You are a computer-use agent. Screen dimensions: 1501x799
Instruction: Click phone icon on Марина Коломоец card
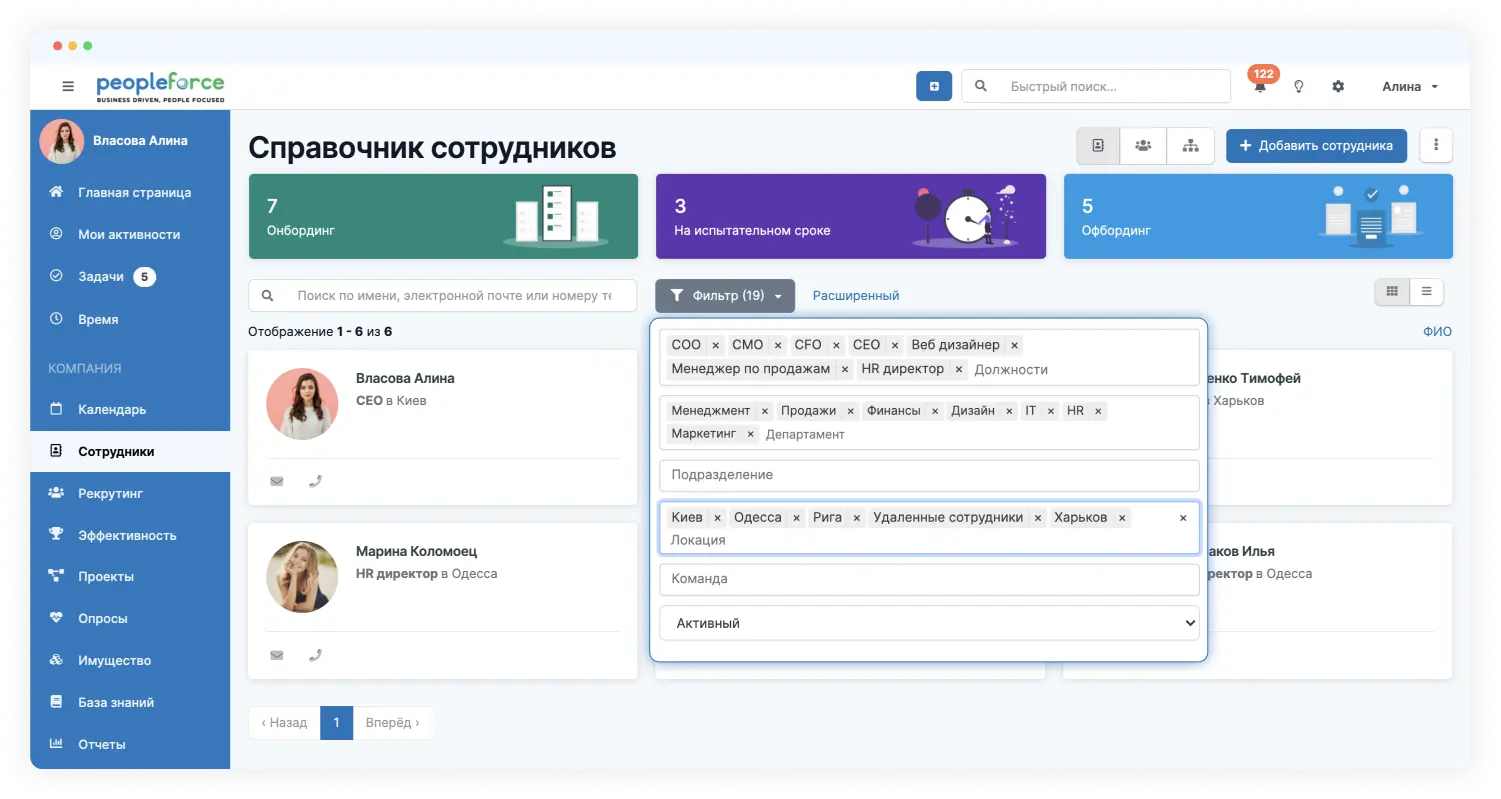316,656
